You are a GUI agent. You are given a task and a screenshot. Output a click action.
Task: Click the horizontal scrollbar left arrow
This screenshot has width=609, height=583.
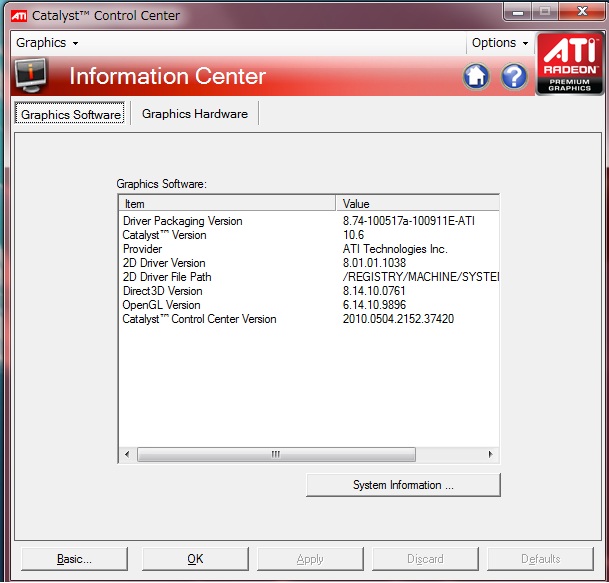pyautogui.click(x=127, y=454)
